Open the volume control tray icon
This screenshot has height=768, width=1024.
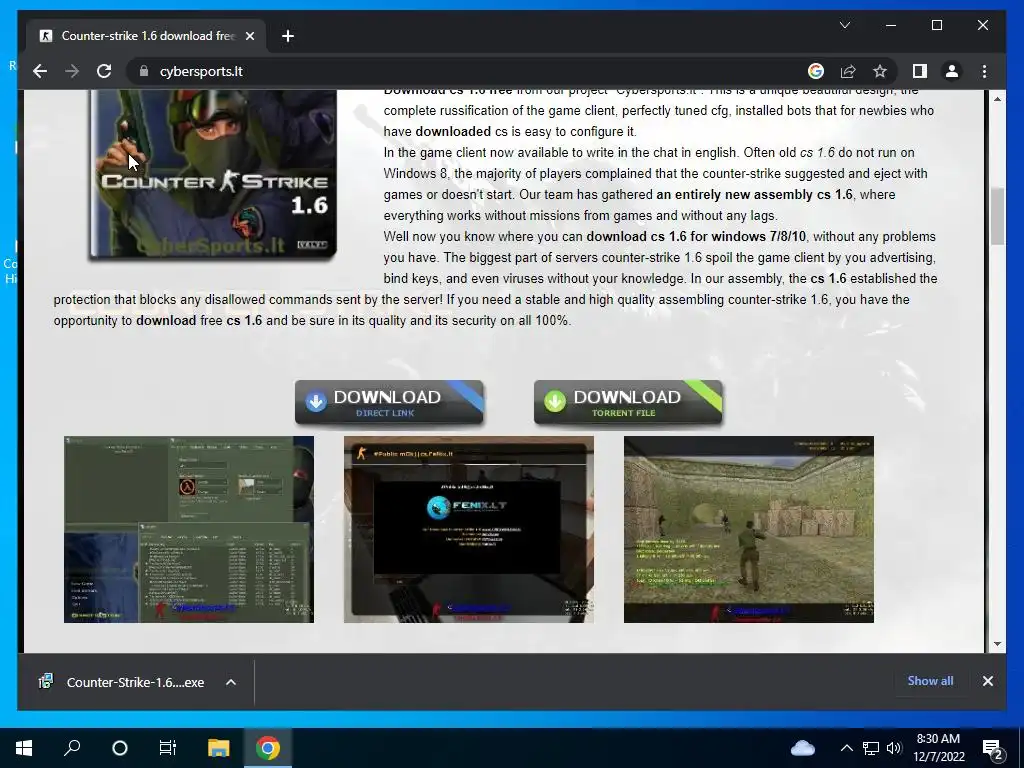point(894,748)
